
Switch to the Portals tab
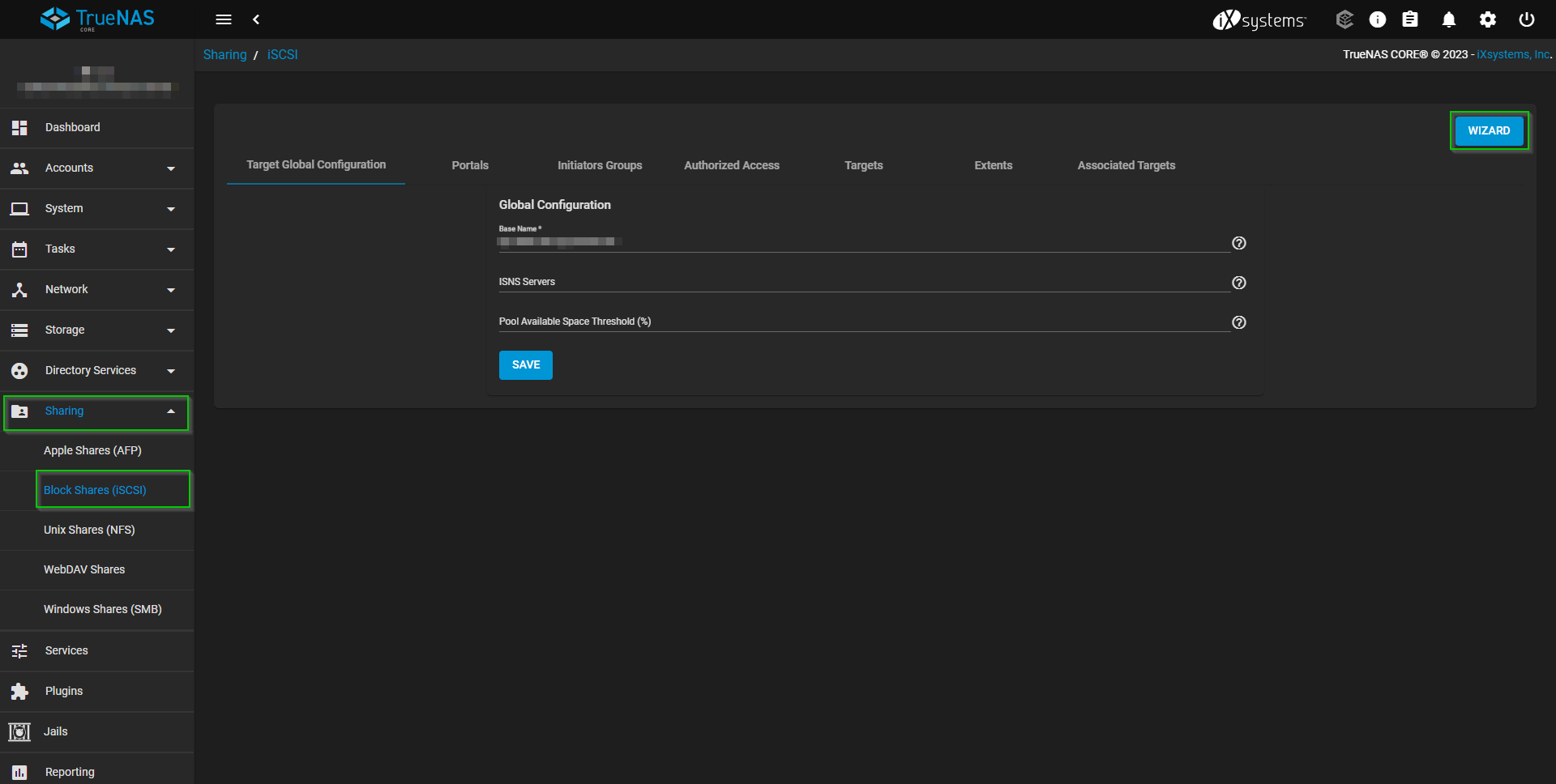click(470, 165)
